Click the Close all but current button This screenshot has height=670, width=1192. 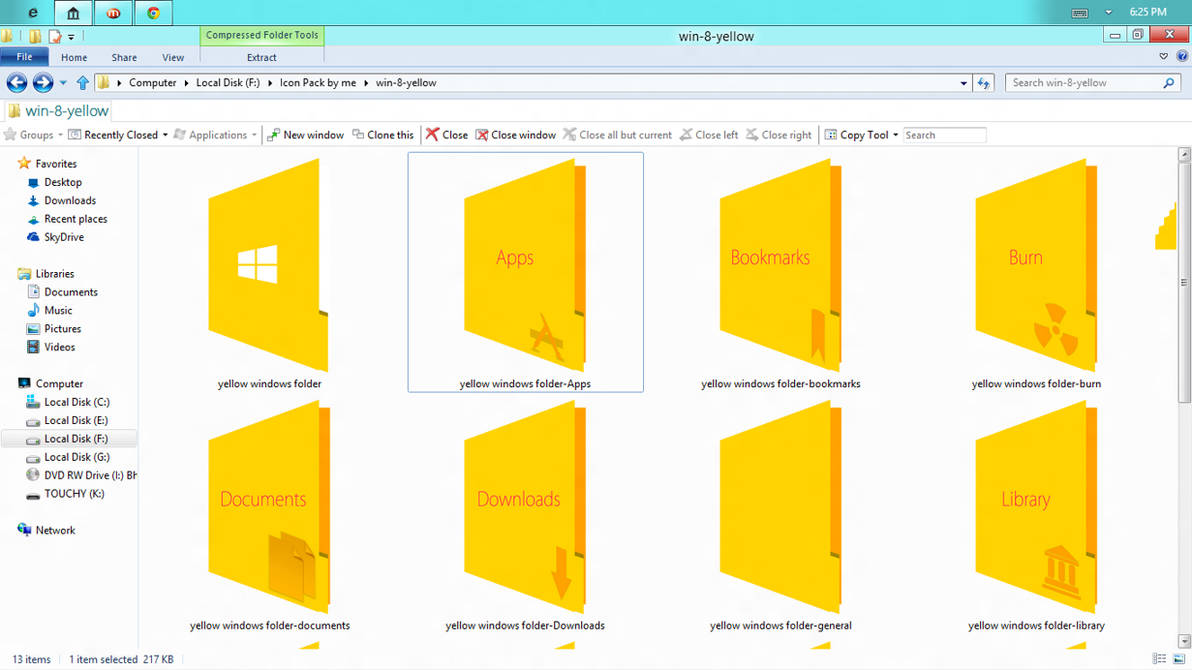(617, 134)
